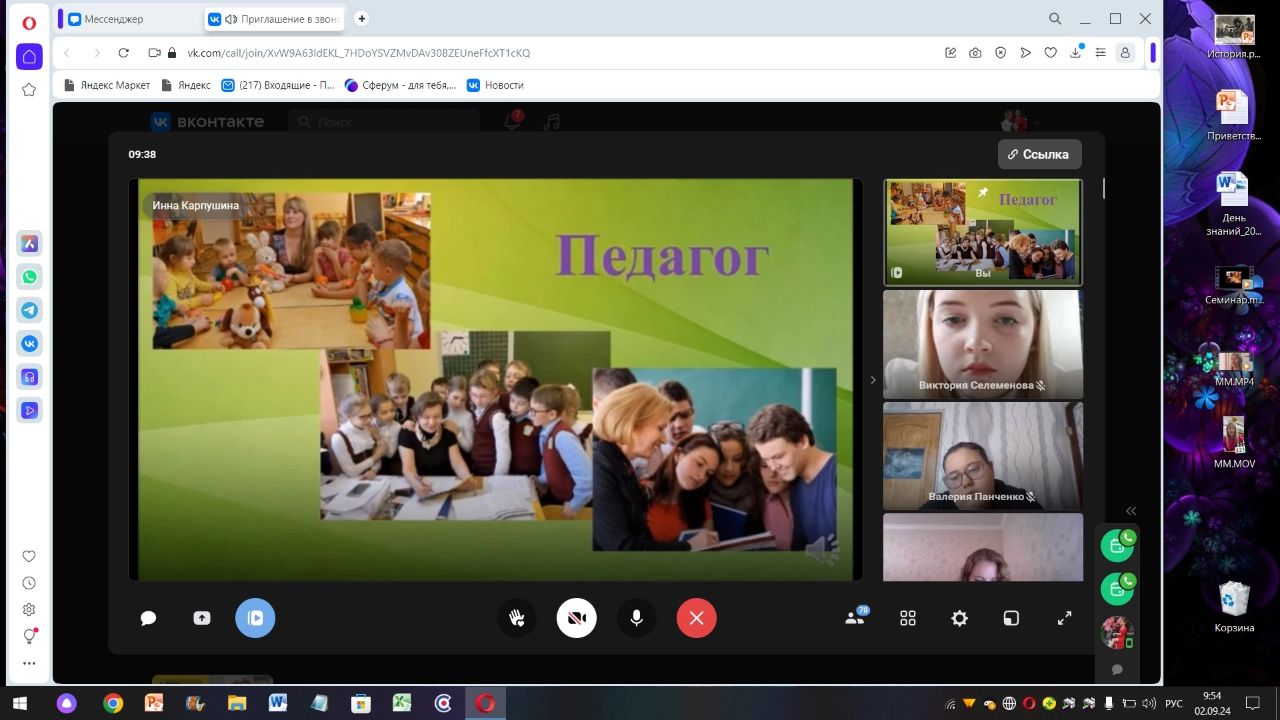The height and width of the screenshot is (720, 1280).
Task: Open a new browser tab
Action: pos(362,18)
